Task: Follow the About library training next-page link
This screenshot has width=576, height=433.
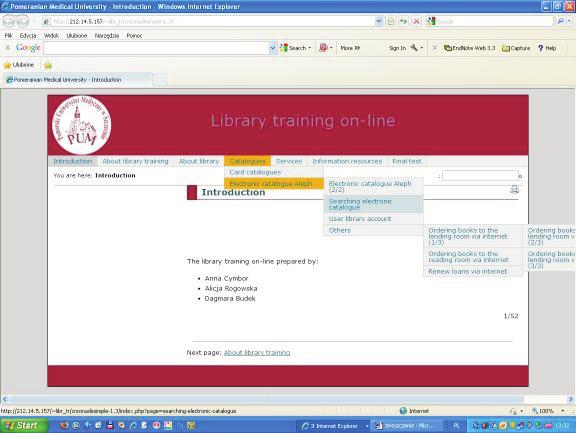Action: (257, 353)
